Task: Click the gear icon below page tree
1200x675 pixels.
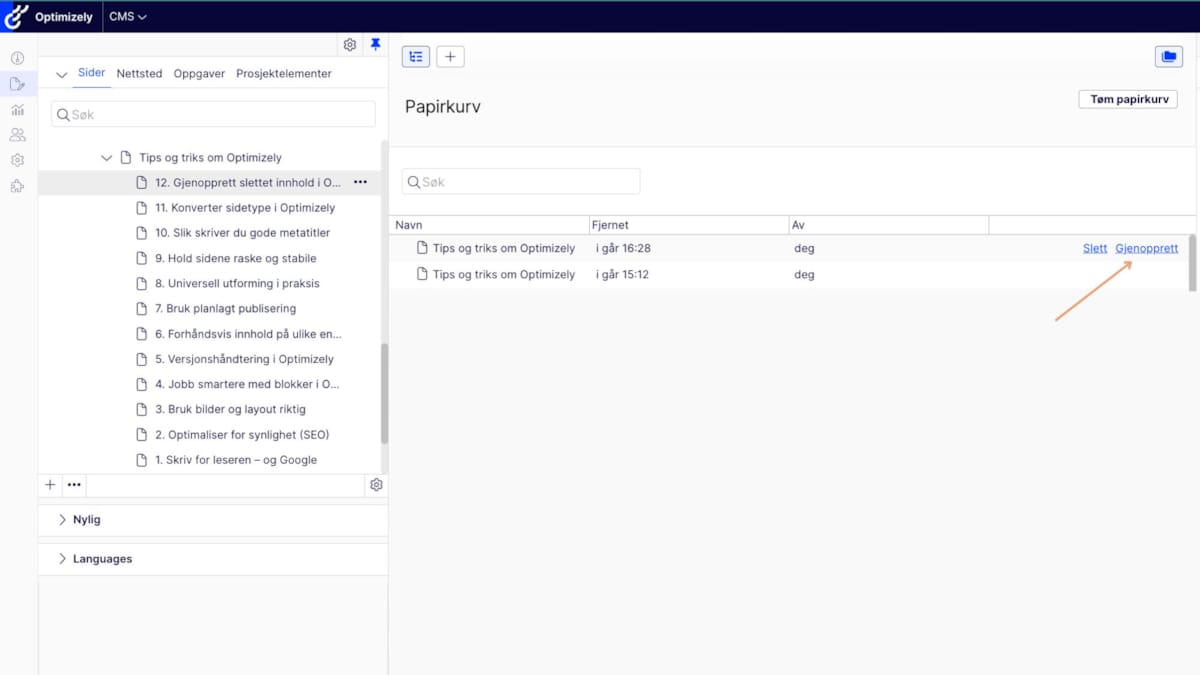Action: [x=376, y=485]
